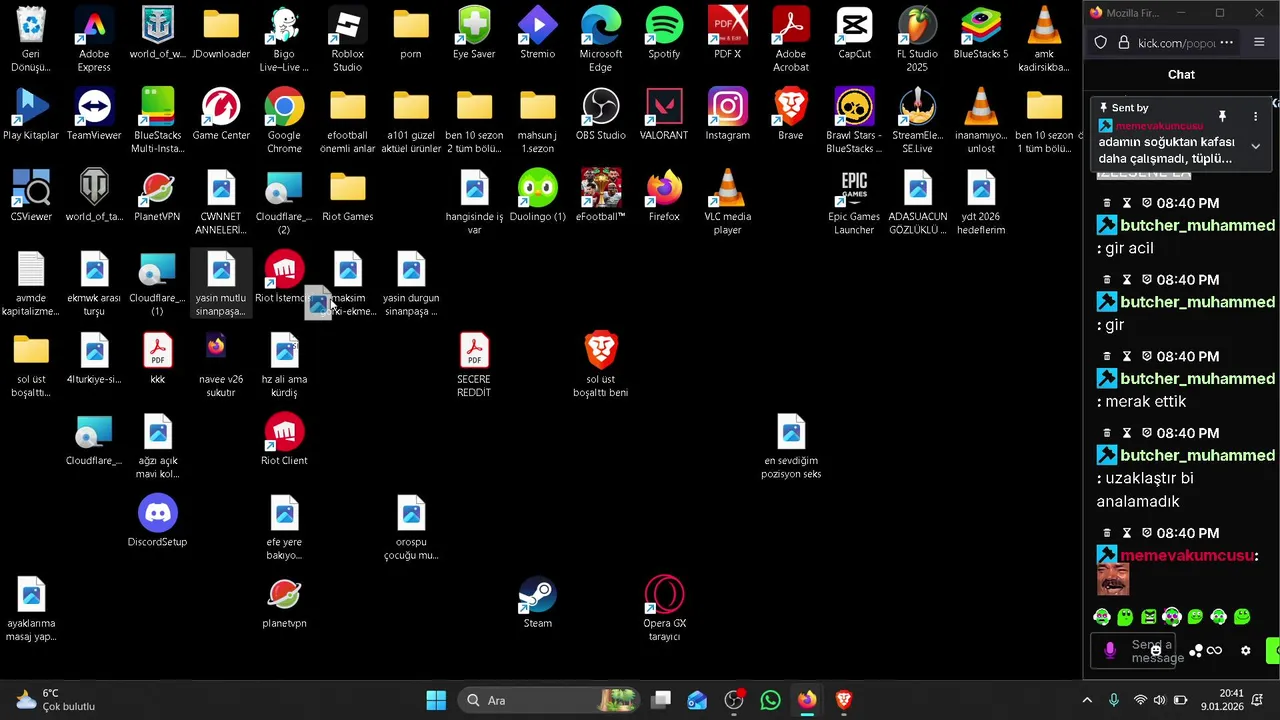Click the Windows Start button

point(436,700)
